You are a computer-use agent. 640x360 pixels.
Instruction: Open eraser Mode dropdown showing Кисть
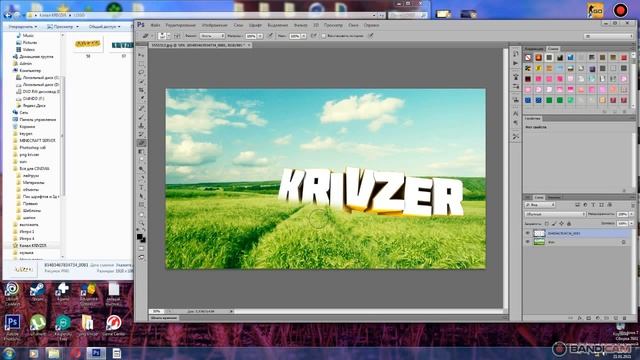click(212, 36)
